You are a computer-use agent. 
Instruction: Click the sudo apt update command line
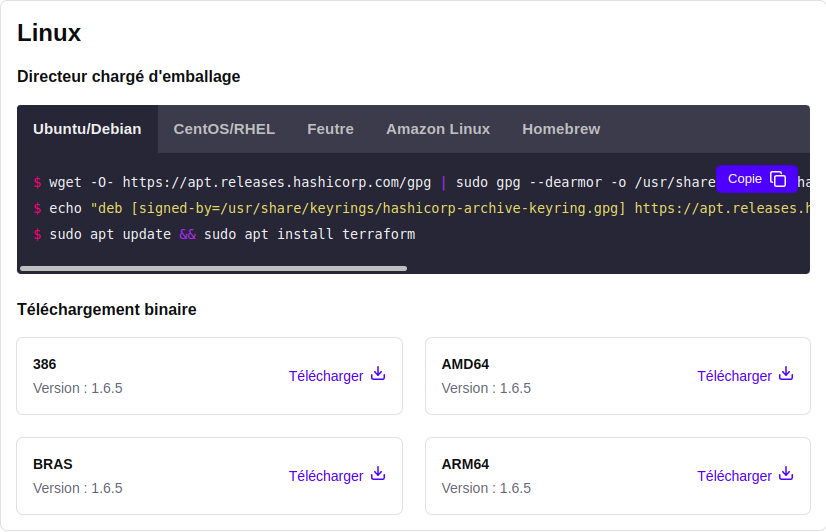224,234
